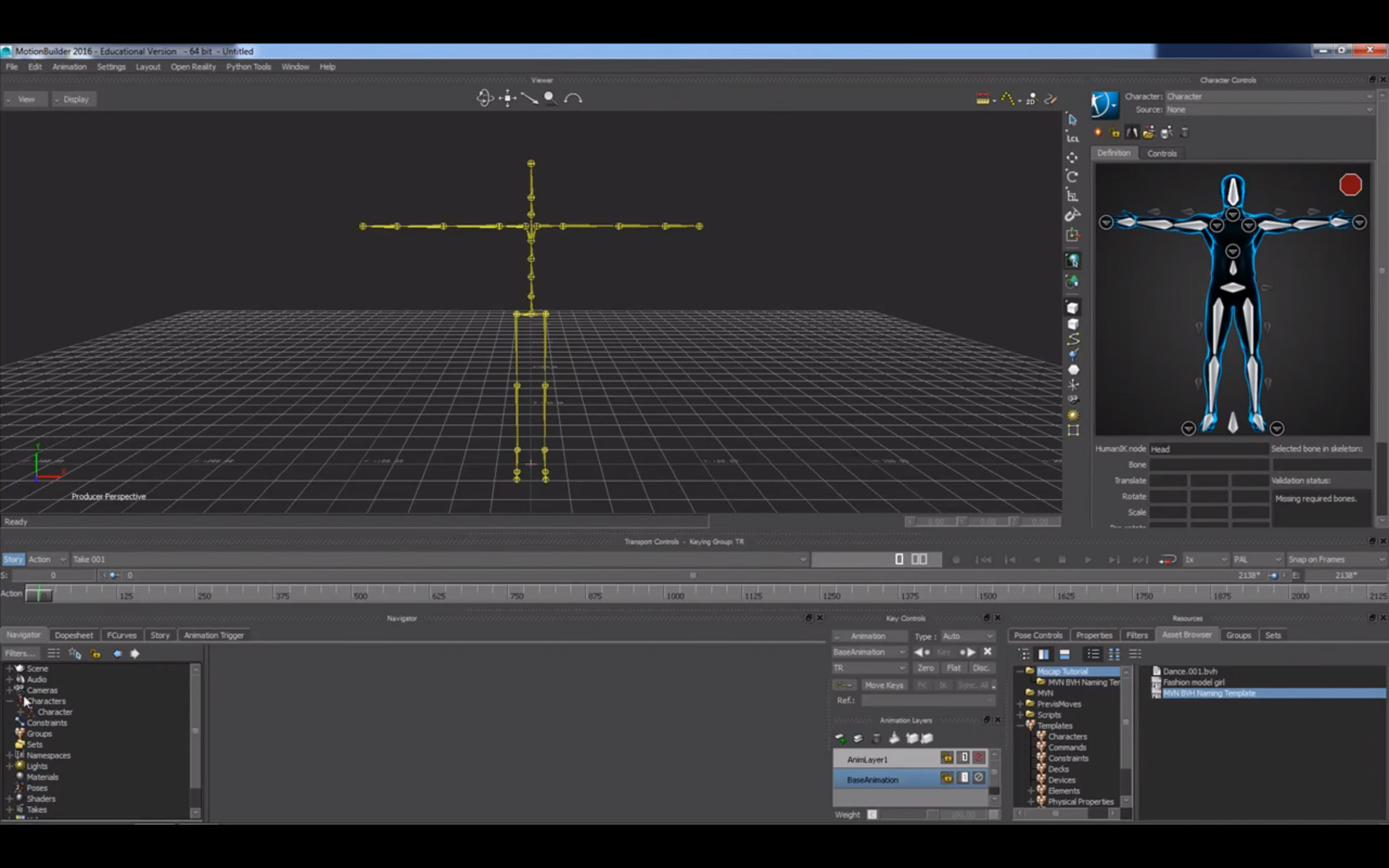
Task: Activate the Rotate tool in viewer toolbar
Action: coord(1072,176)
